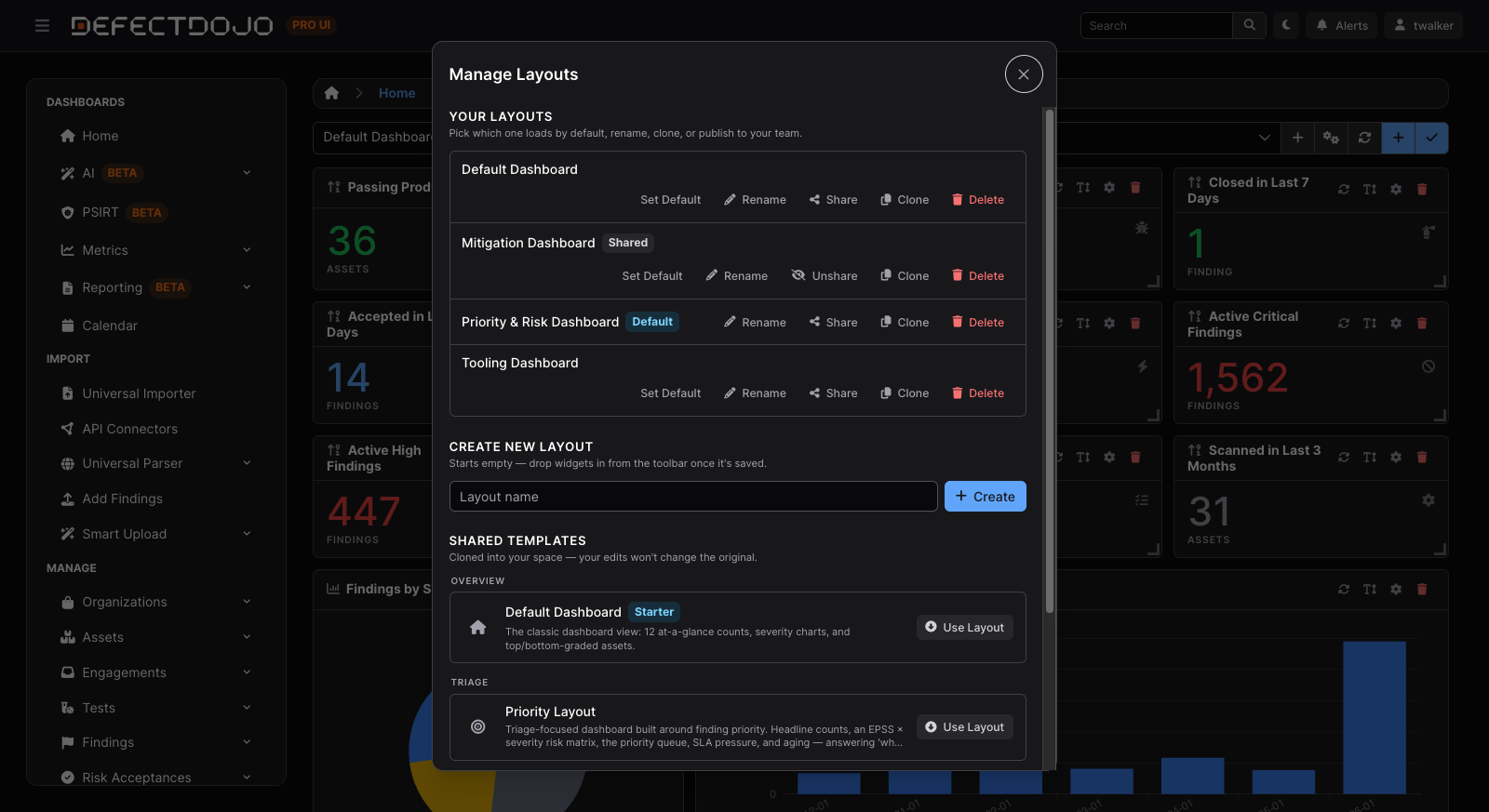Screen dimensions: 1489x812
Task: Set Mitigation Dashboard as default
Action: 651,276
